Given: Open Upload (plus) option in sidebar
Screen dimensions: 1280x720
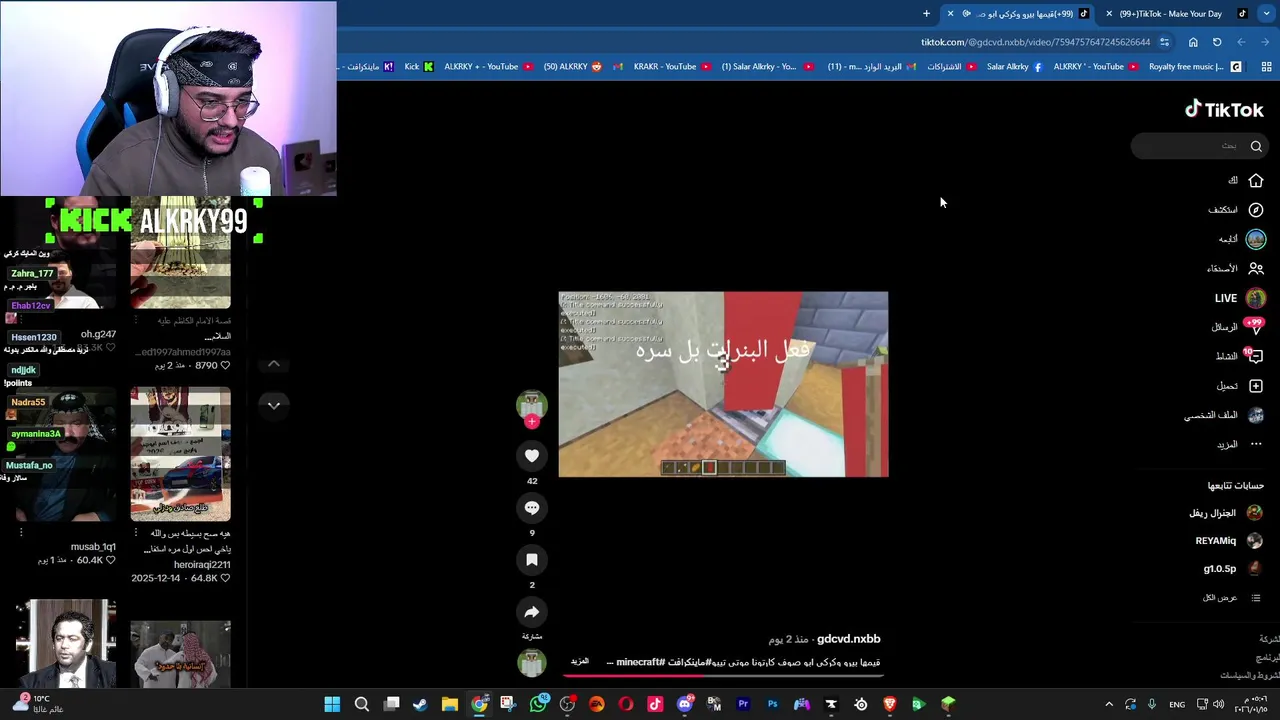Looking at the screenshot, I should coord(1239,386).
